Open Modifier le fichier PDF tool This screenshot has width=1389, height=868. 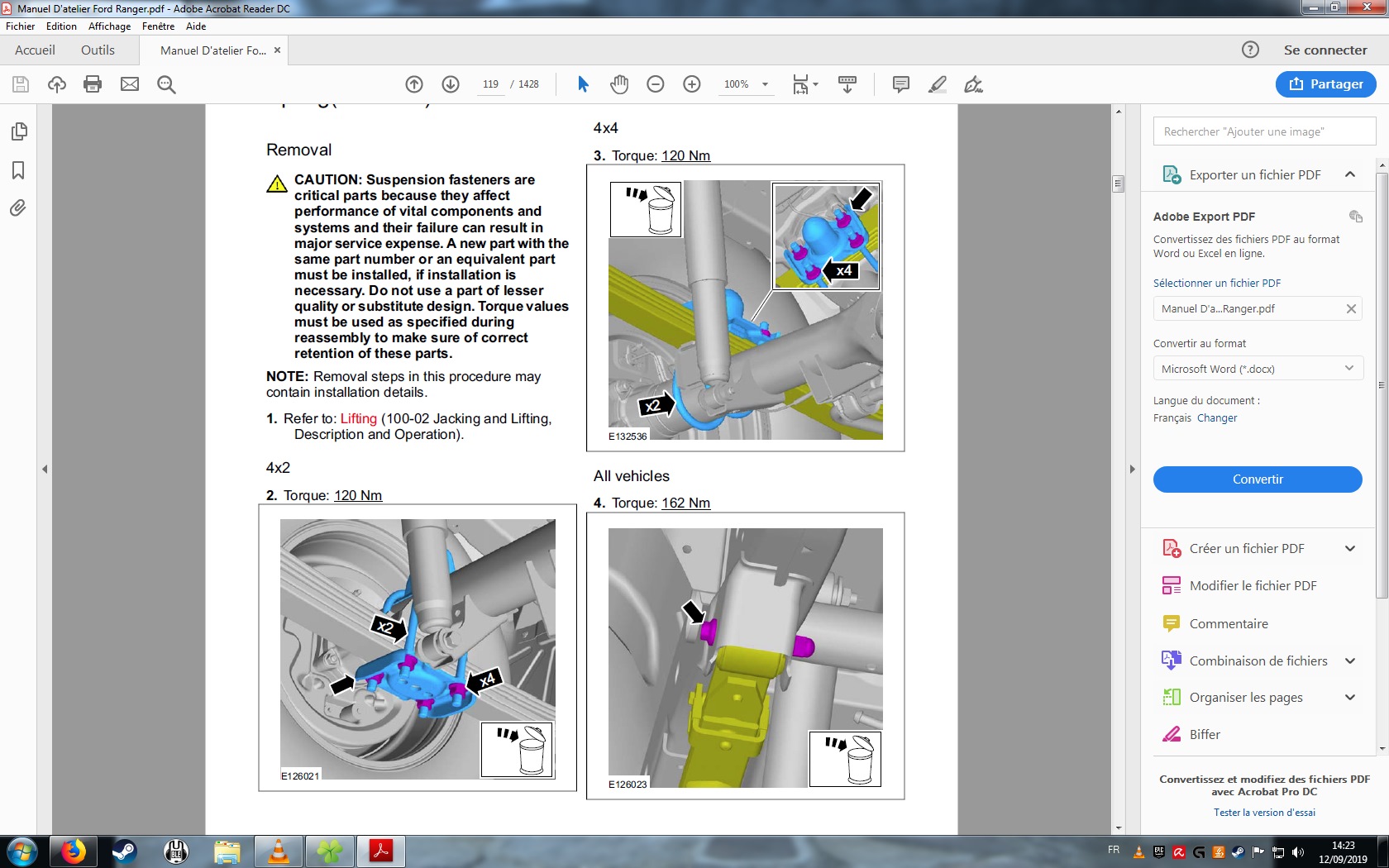[1253, 585]
